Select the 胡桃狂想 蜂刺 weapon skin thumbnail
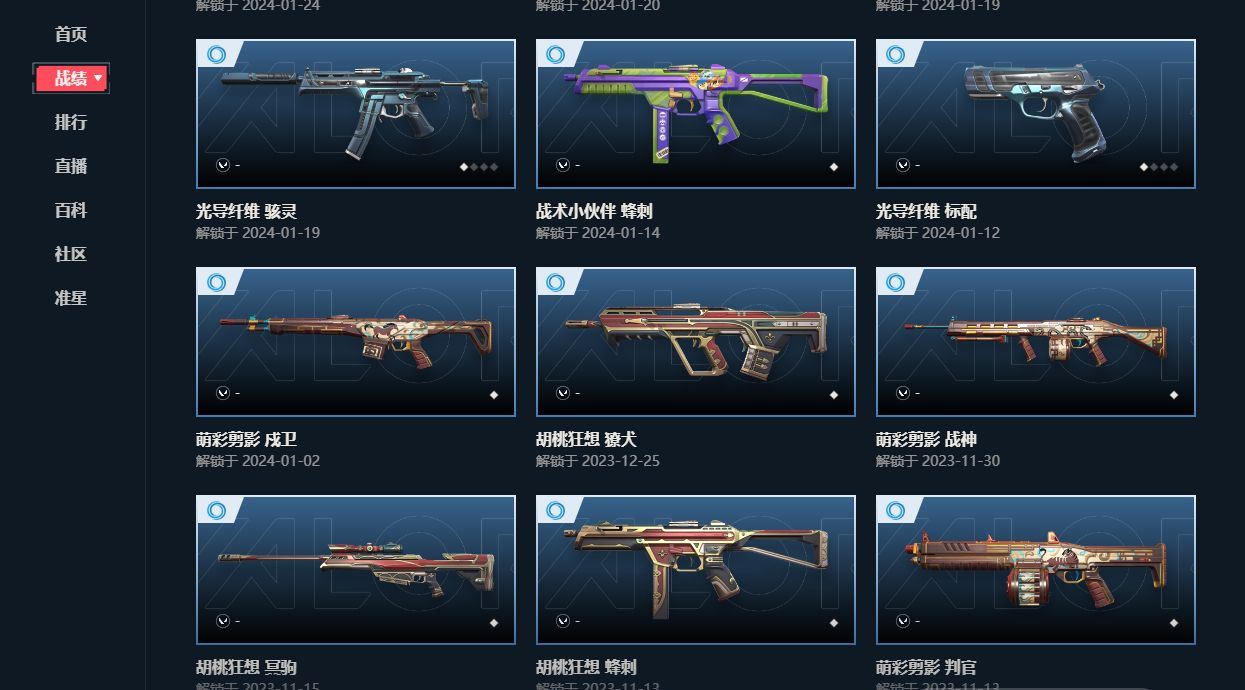 click(x=696, y=570)
